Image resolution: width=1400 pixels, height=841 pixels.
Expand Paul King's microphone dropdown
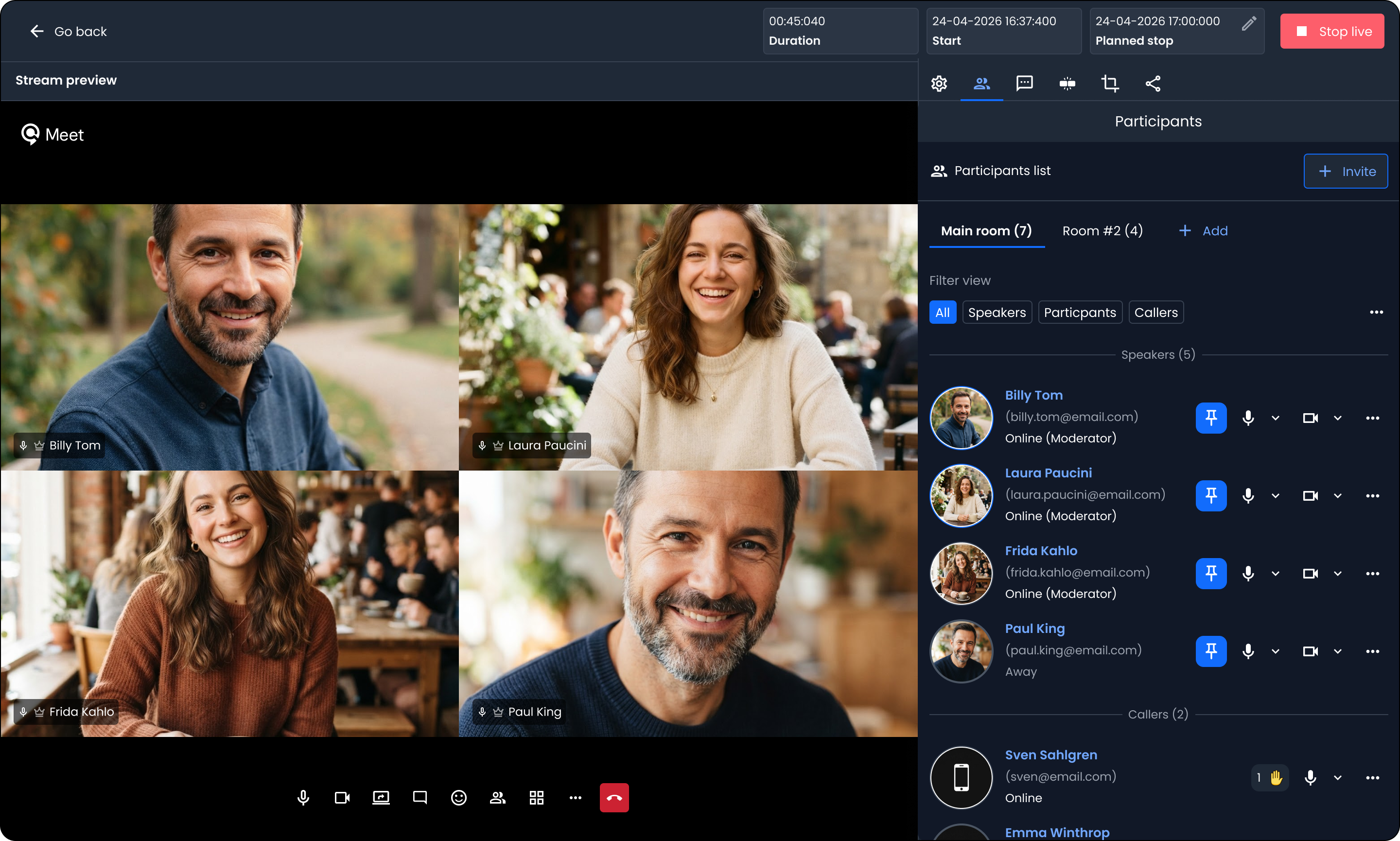click(1276, 651)
